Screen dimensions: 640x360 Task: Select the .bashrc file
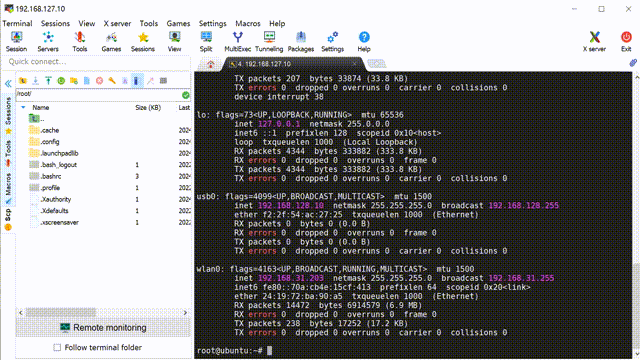coord(51,176)
